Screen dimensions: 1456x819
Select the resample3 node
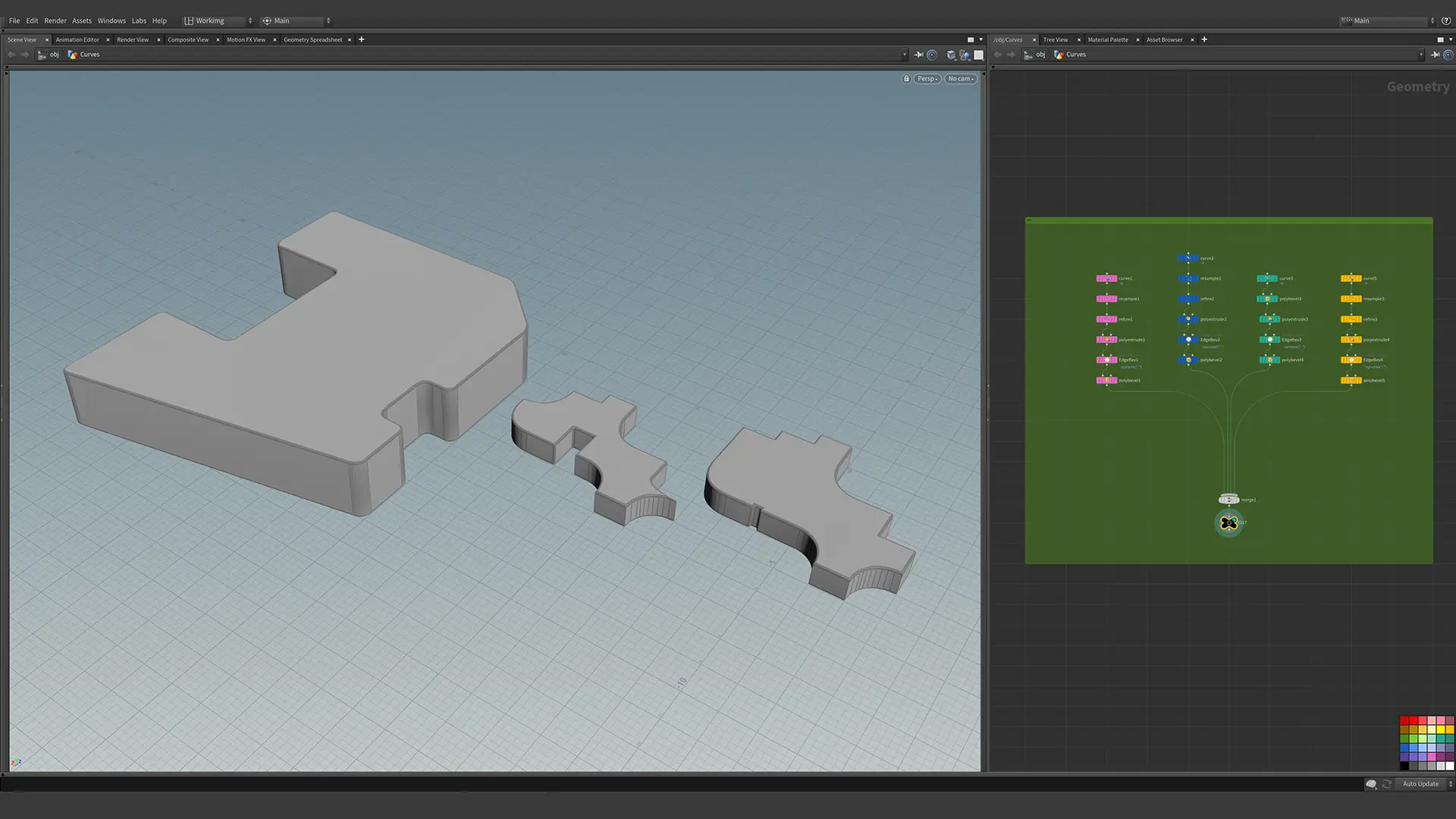pos(1351,299)
